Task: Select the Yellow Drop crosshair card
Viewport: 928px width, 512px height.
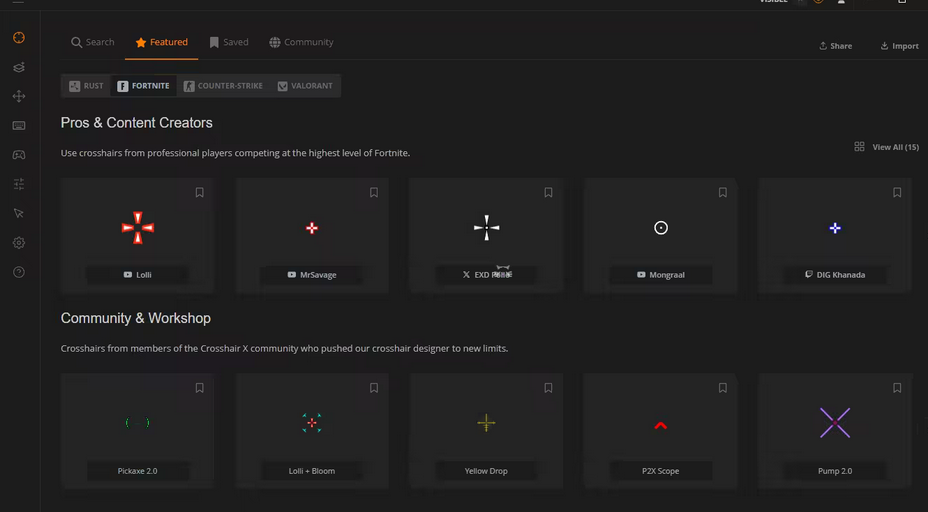Action: coord(486,431)
